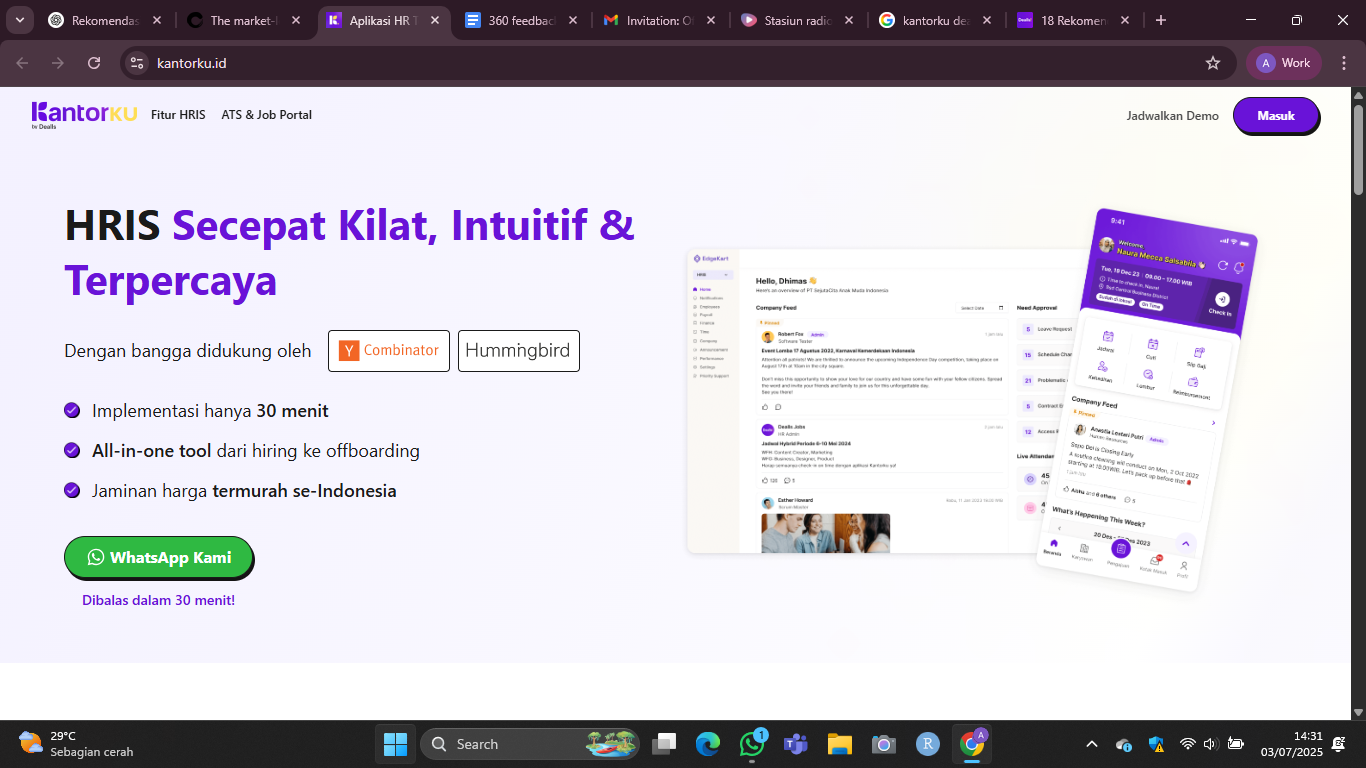Open the tab search dropdown

(19, 20)
